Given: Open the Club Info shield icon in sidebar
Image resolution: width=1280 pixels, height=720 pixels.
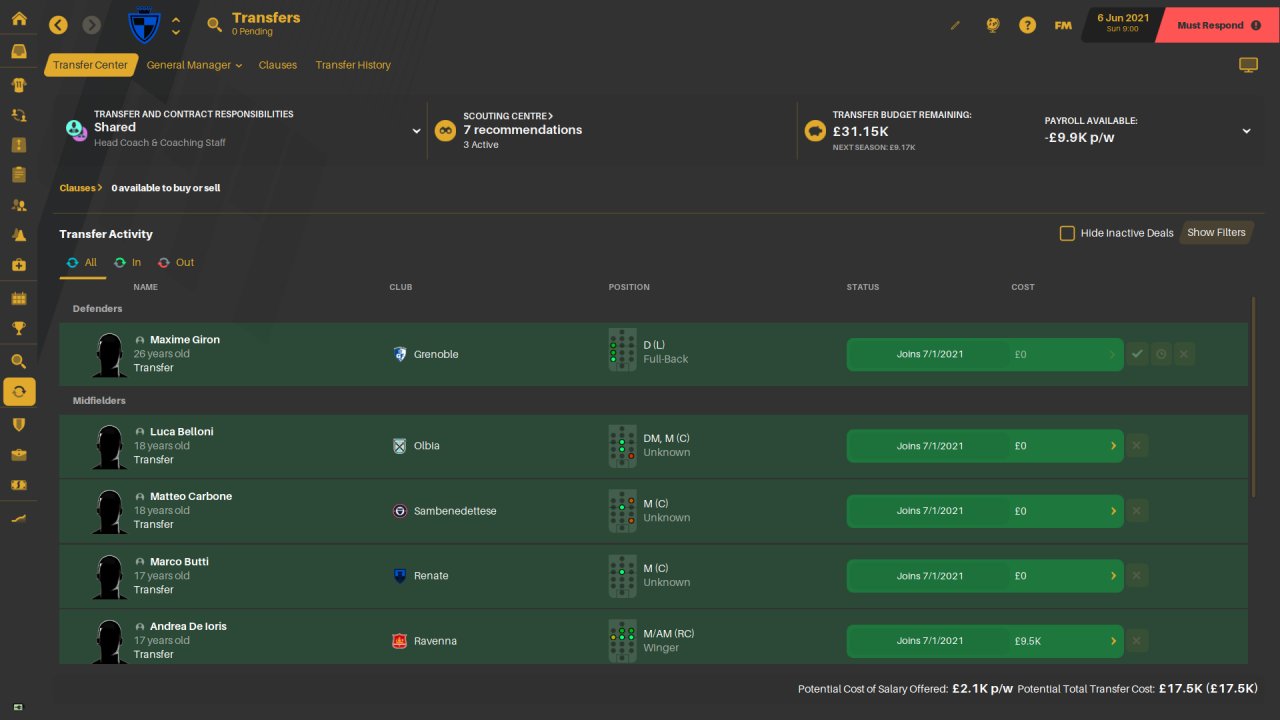Looking at the screenshot, I should click(19, 424).
